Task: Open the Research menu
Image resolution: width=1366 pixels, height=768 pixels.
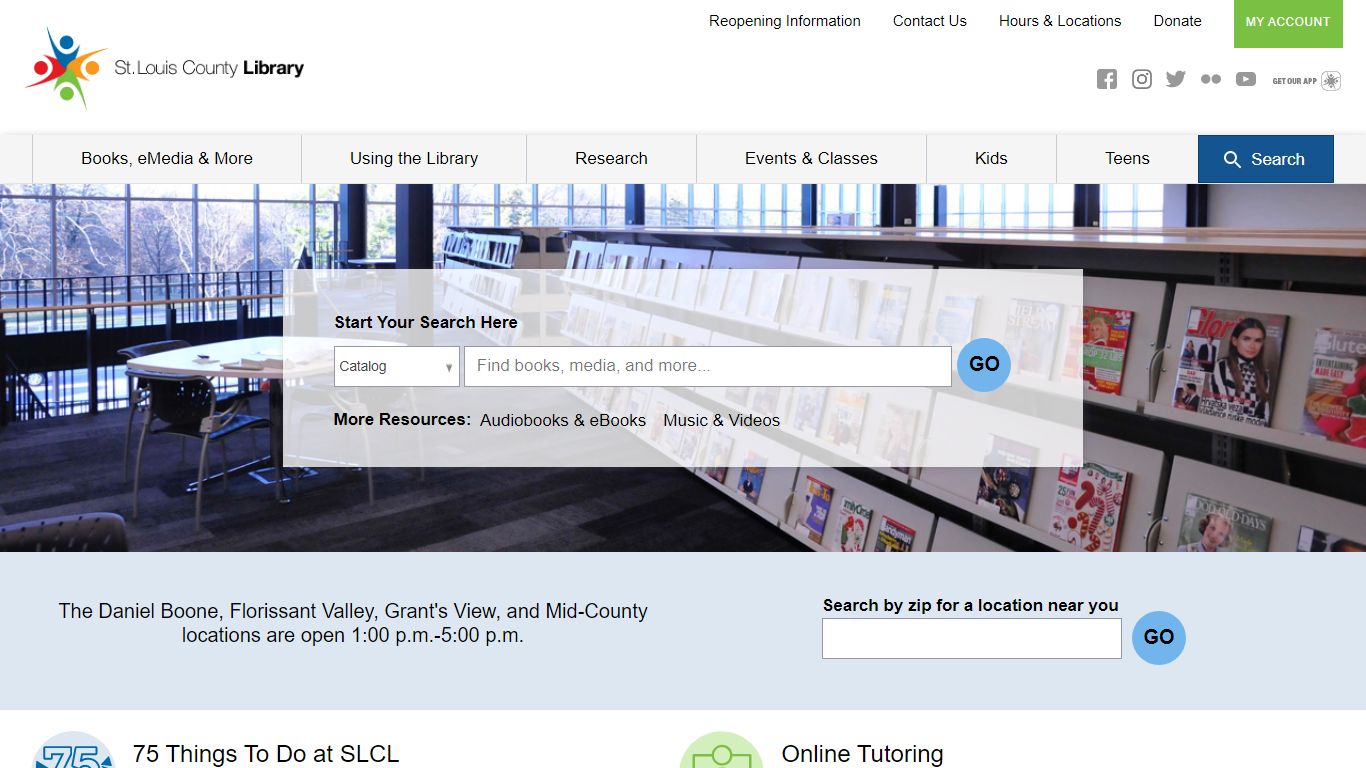Action: 611,158
